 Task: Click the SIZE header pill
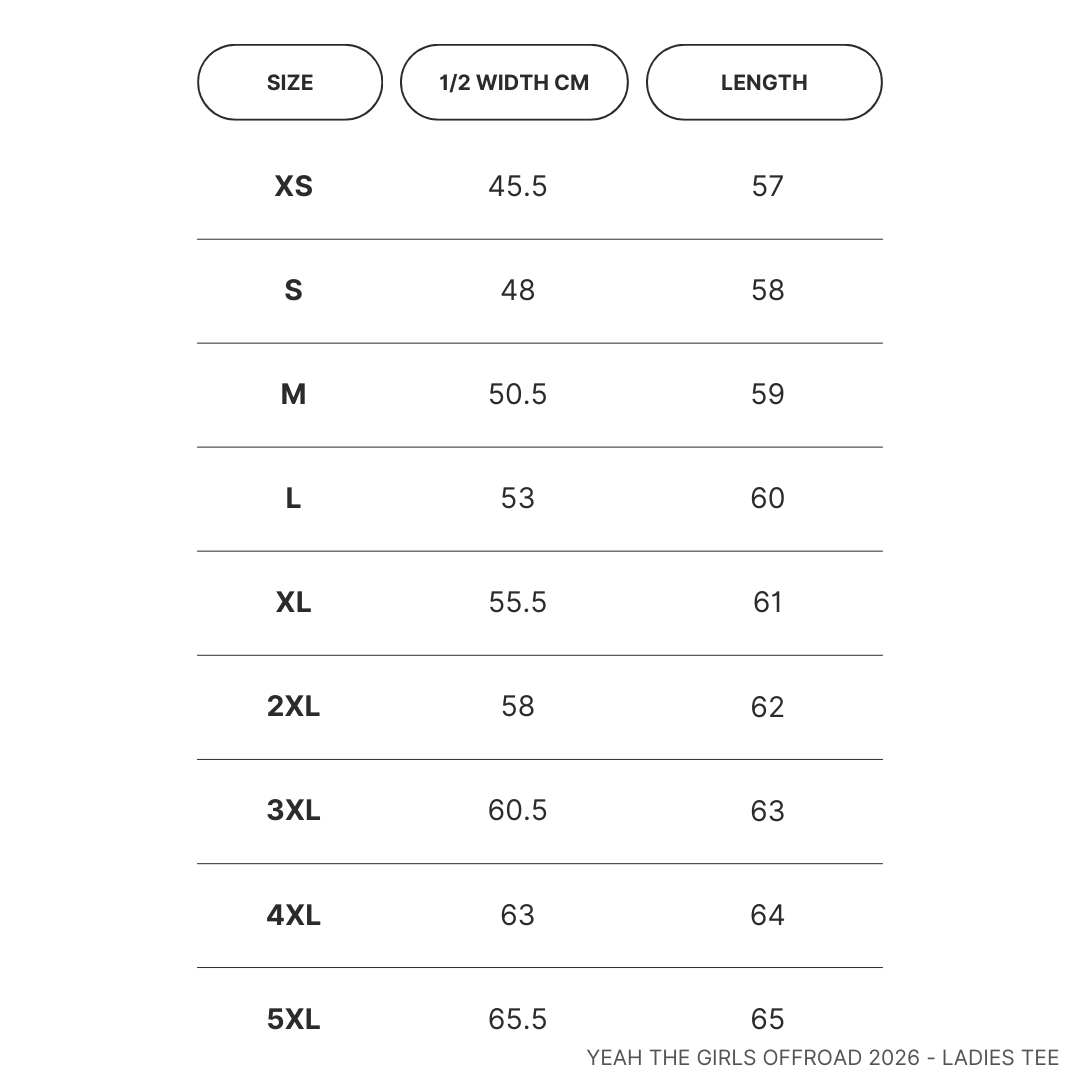click(x=290, y=83)
